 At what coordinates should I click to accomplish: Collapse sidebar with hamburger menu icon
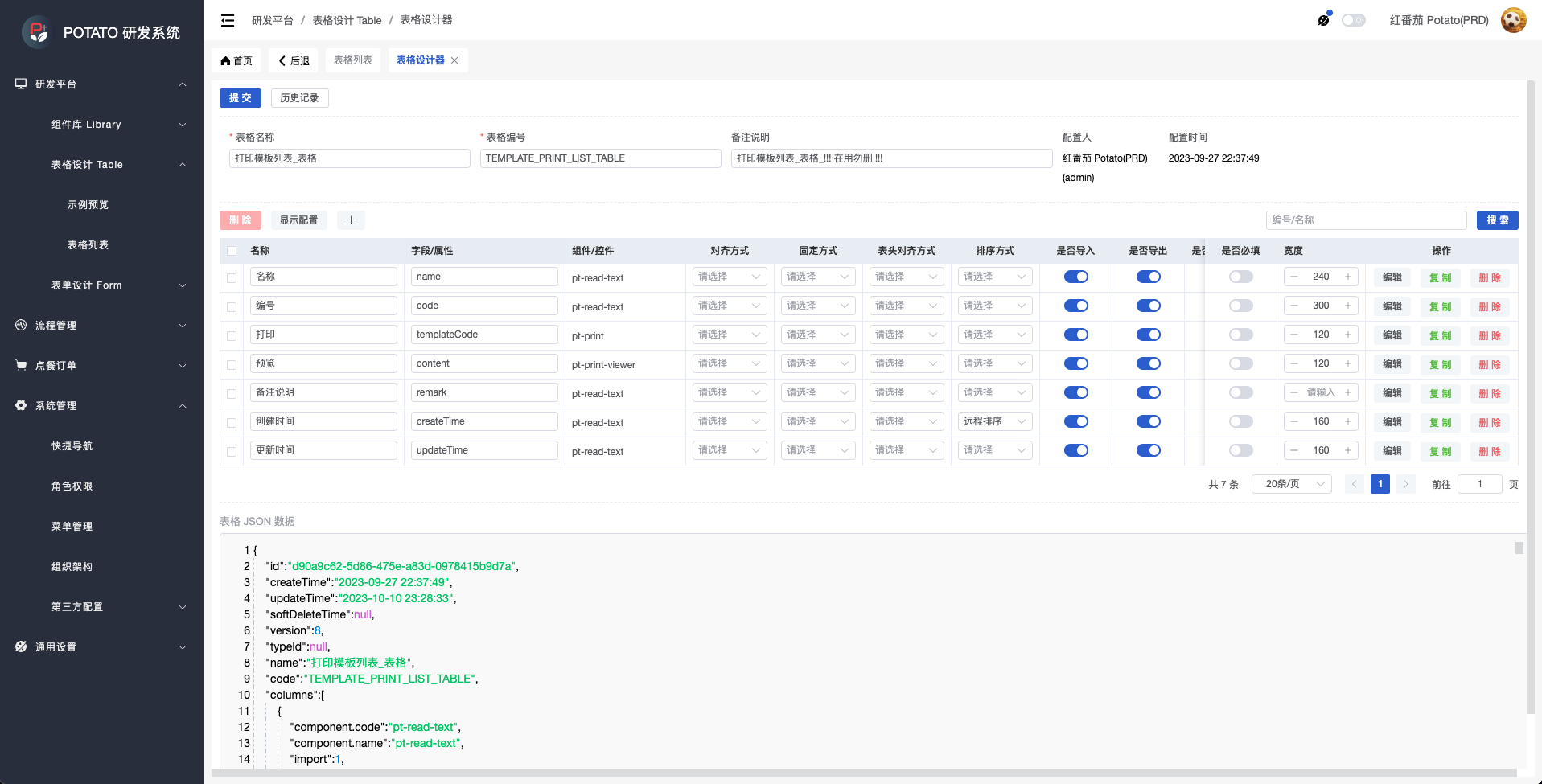pyautogui.click(x=228, y=20)
